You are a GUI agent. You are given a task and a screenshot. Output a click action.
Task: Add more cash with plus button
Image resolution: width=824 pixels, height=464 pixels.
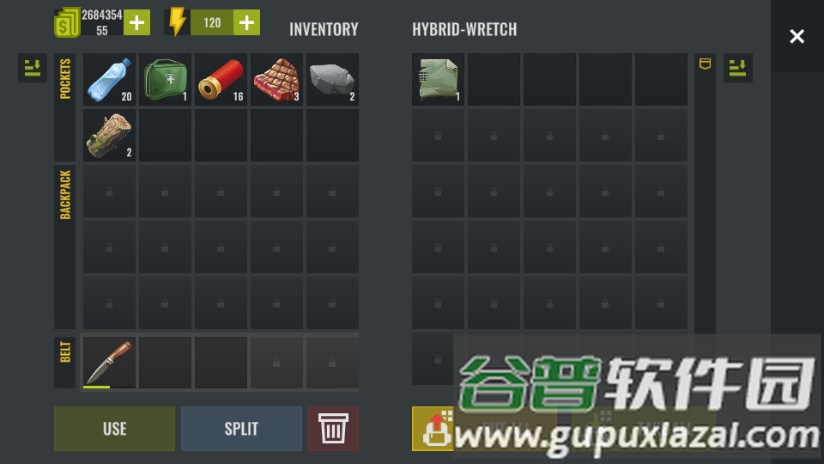pyautogui.click(x=137, y=23)
